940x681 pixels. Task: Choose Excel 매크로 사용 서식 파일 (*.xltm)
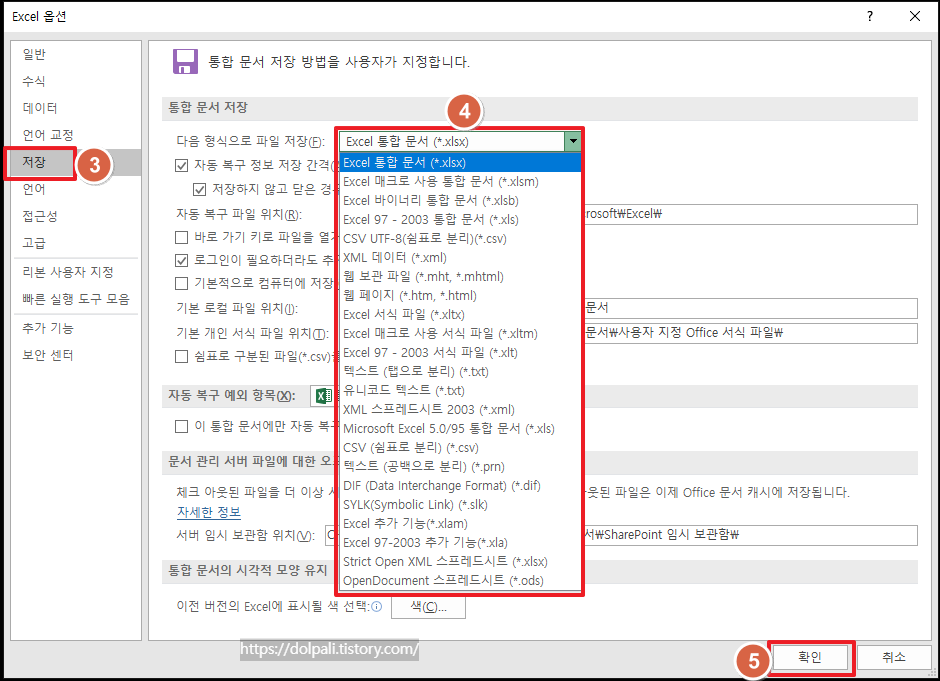[x=460, y=334]
